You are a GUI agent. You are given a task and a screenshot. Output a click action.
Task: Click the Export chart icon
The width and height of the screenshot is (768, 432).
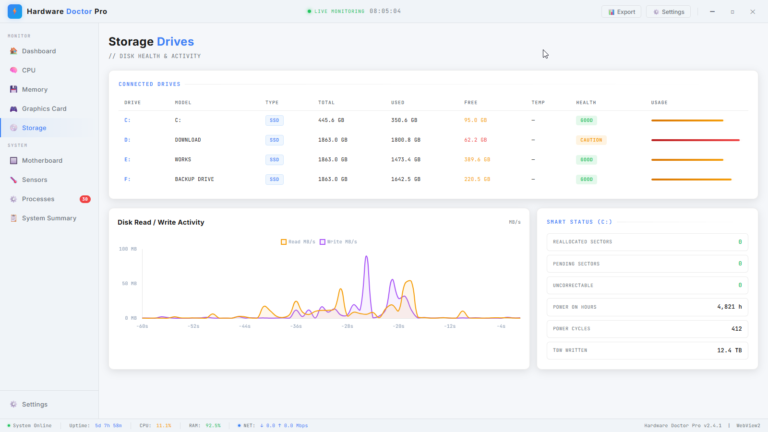(x=611, y=12)
